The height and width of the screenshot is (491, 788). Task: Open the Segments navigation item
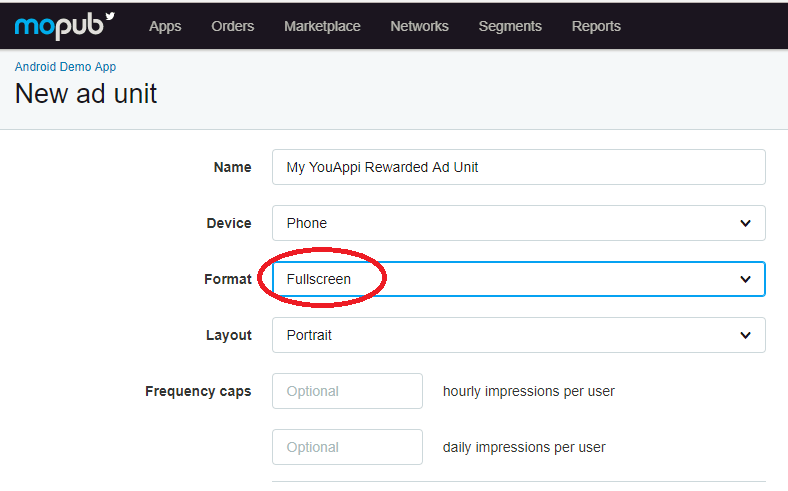coord(510,26)
